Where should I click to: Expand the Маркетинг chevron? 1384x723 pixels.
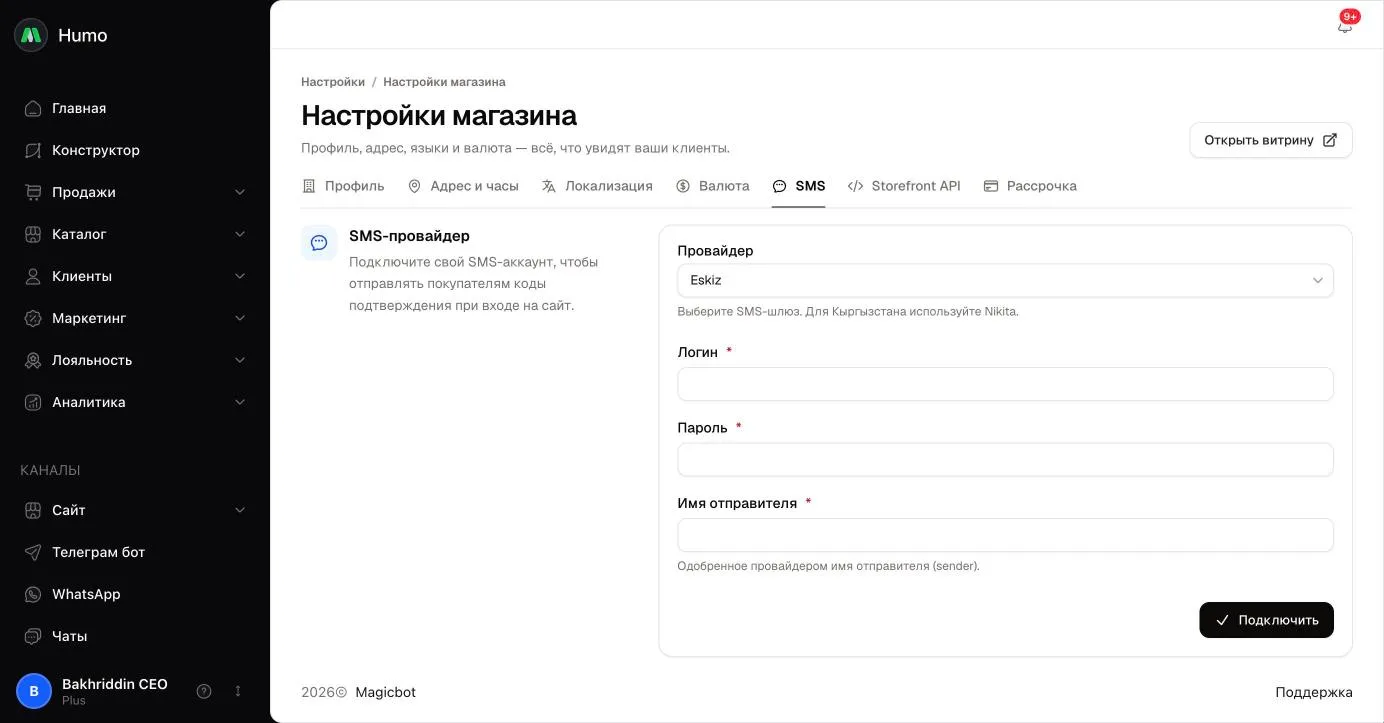(240, 318)
